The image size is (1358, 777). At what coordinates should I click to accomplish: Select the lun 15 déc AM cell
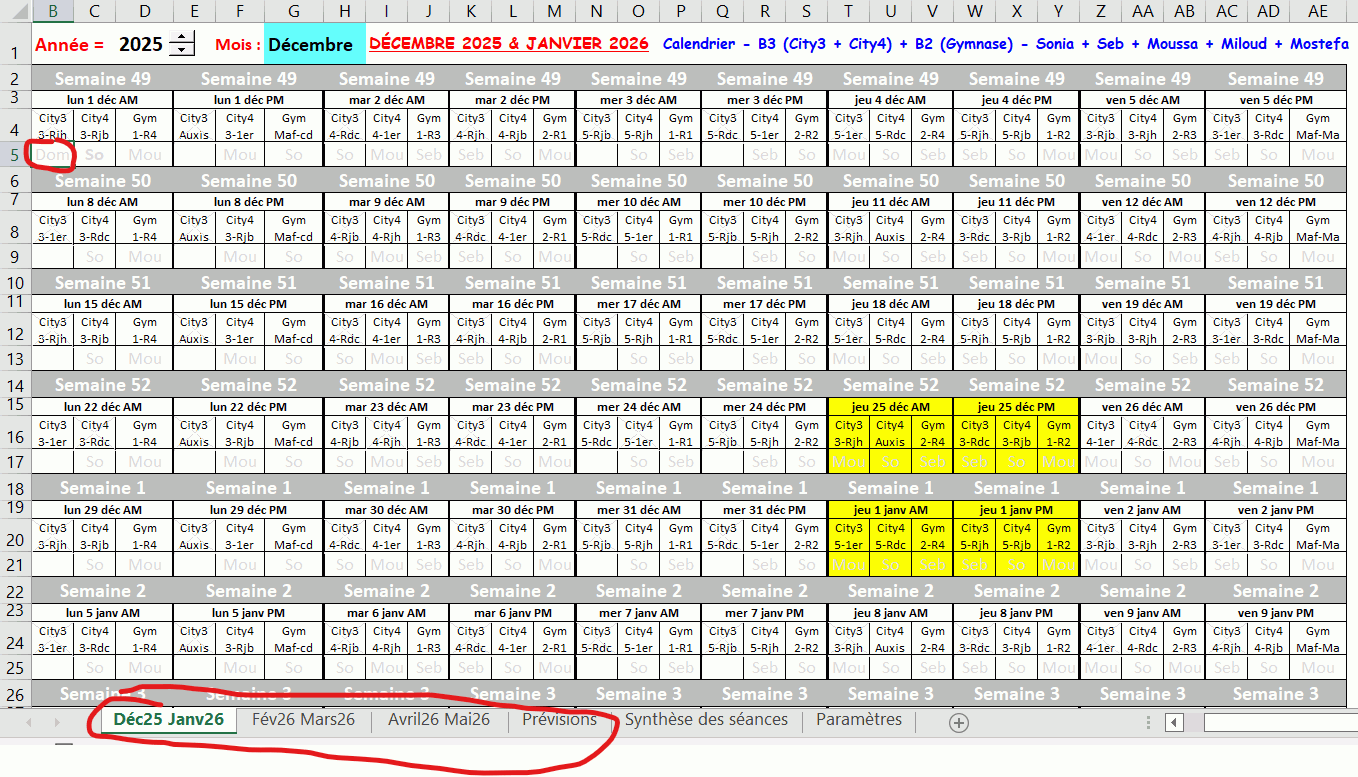[x=102, y=304]
